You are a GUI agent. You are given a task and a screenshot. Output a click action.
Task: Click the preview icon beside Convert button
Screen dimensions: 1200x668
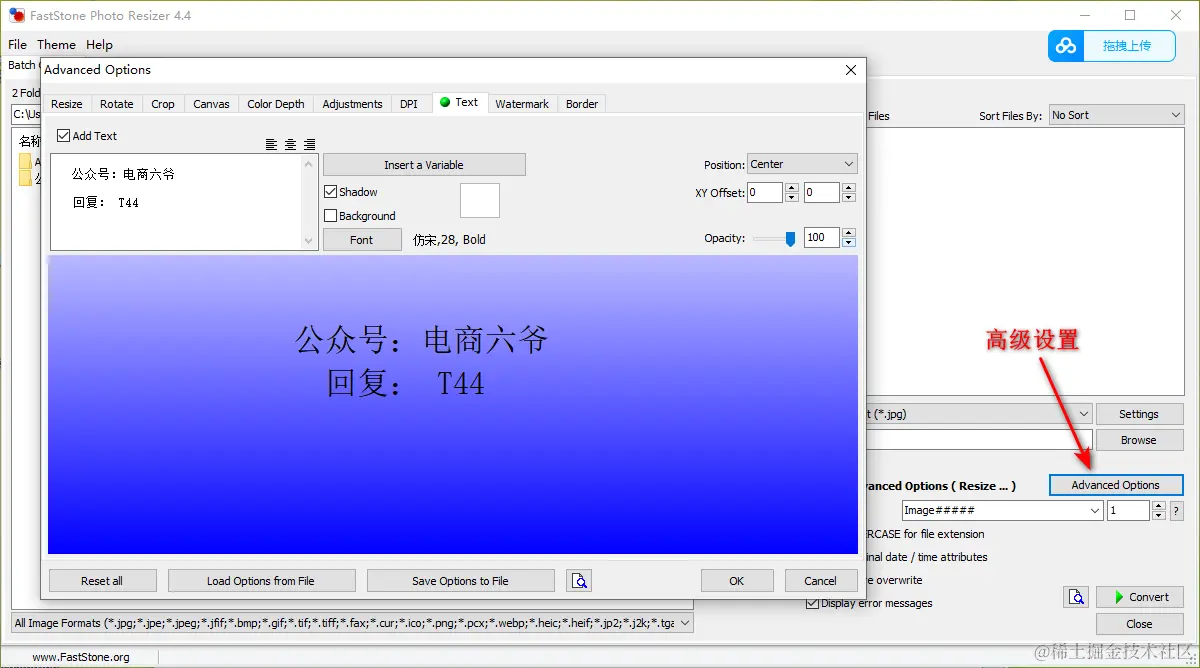pyautogui.click(x=1076, y=597)
